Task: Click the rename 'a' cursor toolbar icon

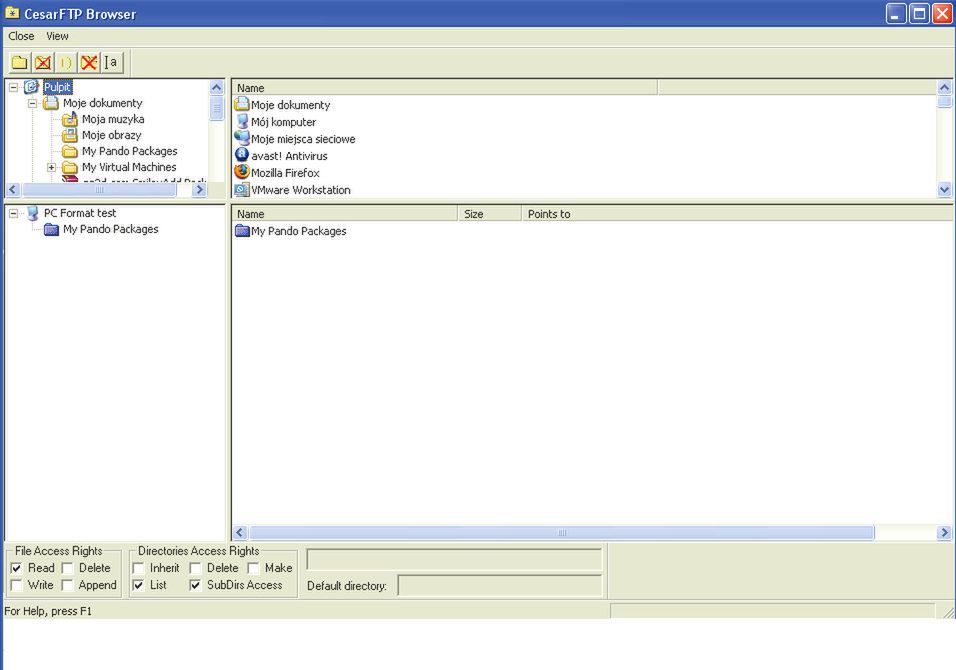Action: (112, 62)
